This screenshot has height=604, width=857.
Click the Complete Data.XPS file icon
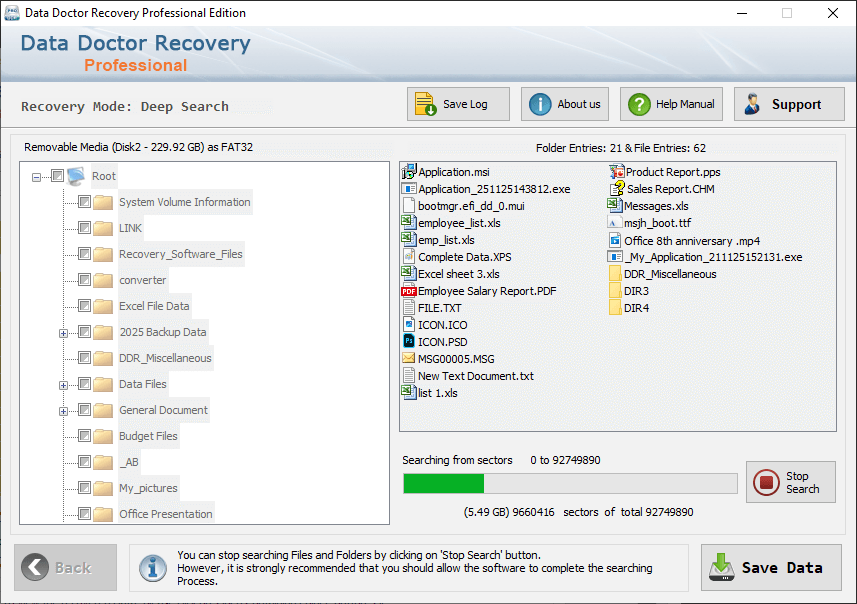[409, 256]
